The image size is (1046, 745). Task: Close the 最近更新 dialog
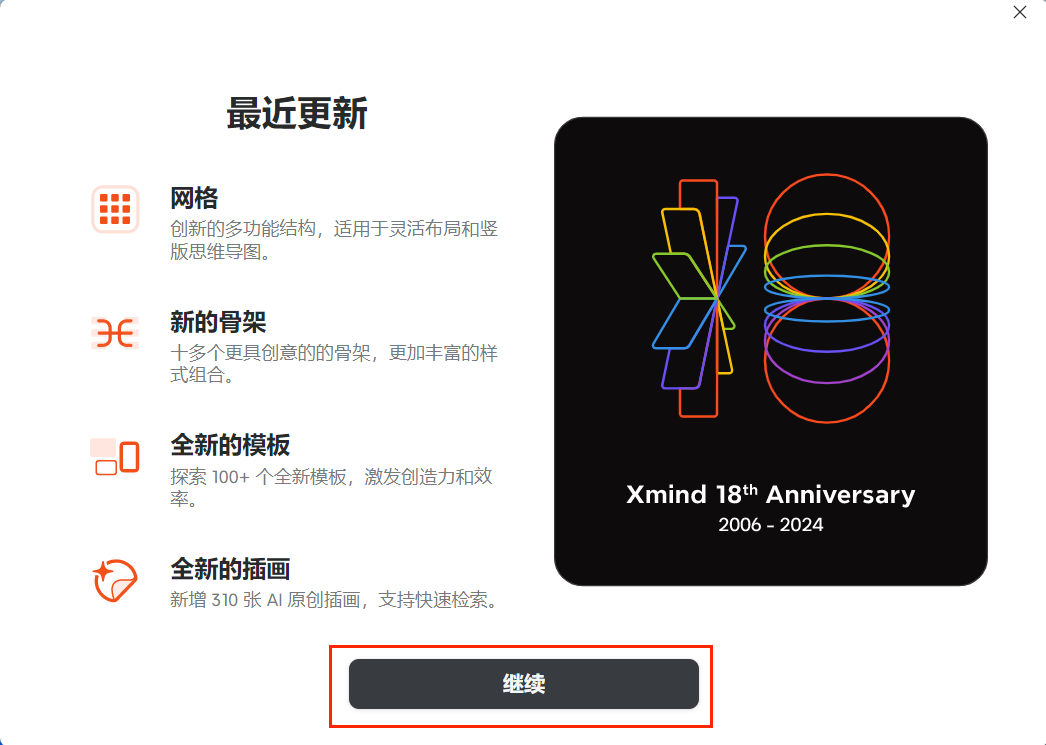1020,12
